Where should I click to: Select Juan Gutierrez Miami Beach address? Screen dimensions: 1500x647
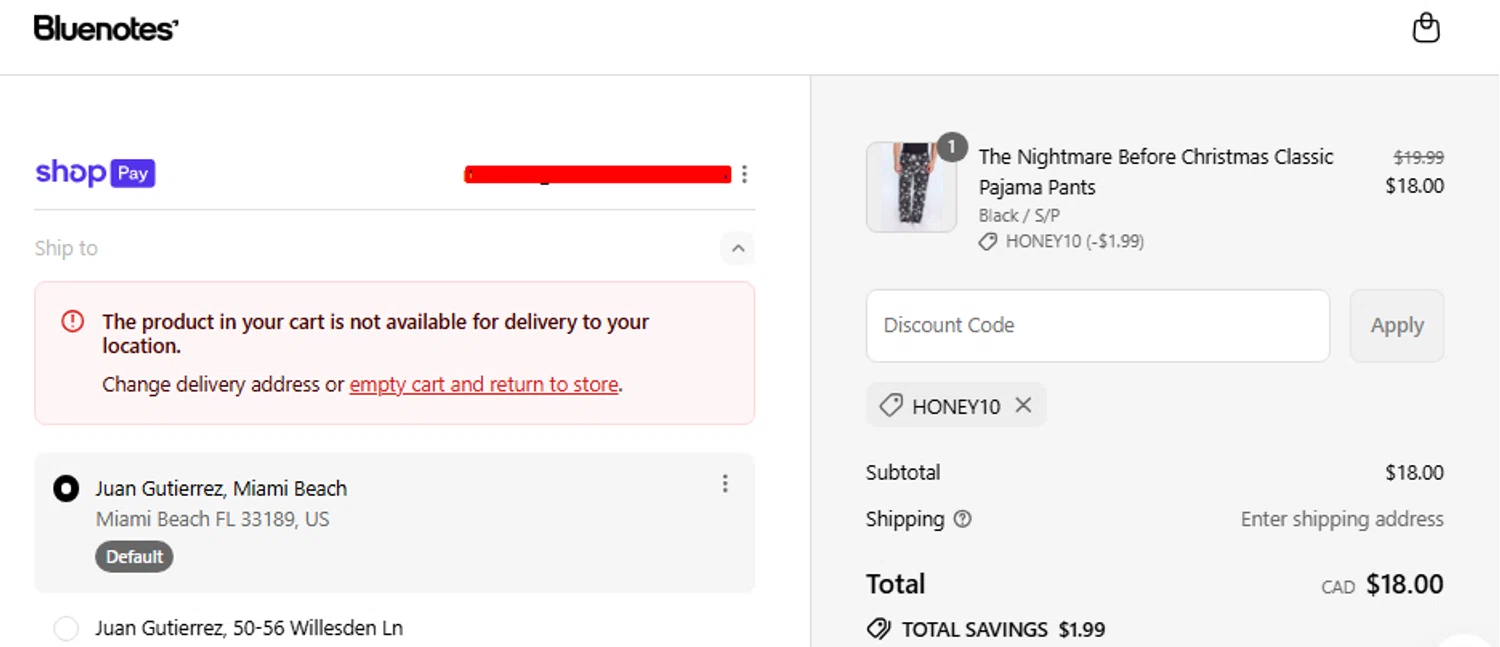(66, 489)
